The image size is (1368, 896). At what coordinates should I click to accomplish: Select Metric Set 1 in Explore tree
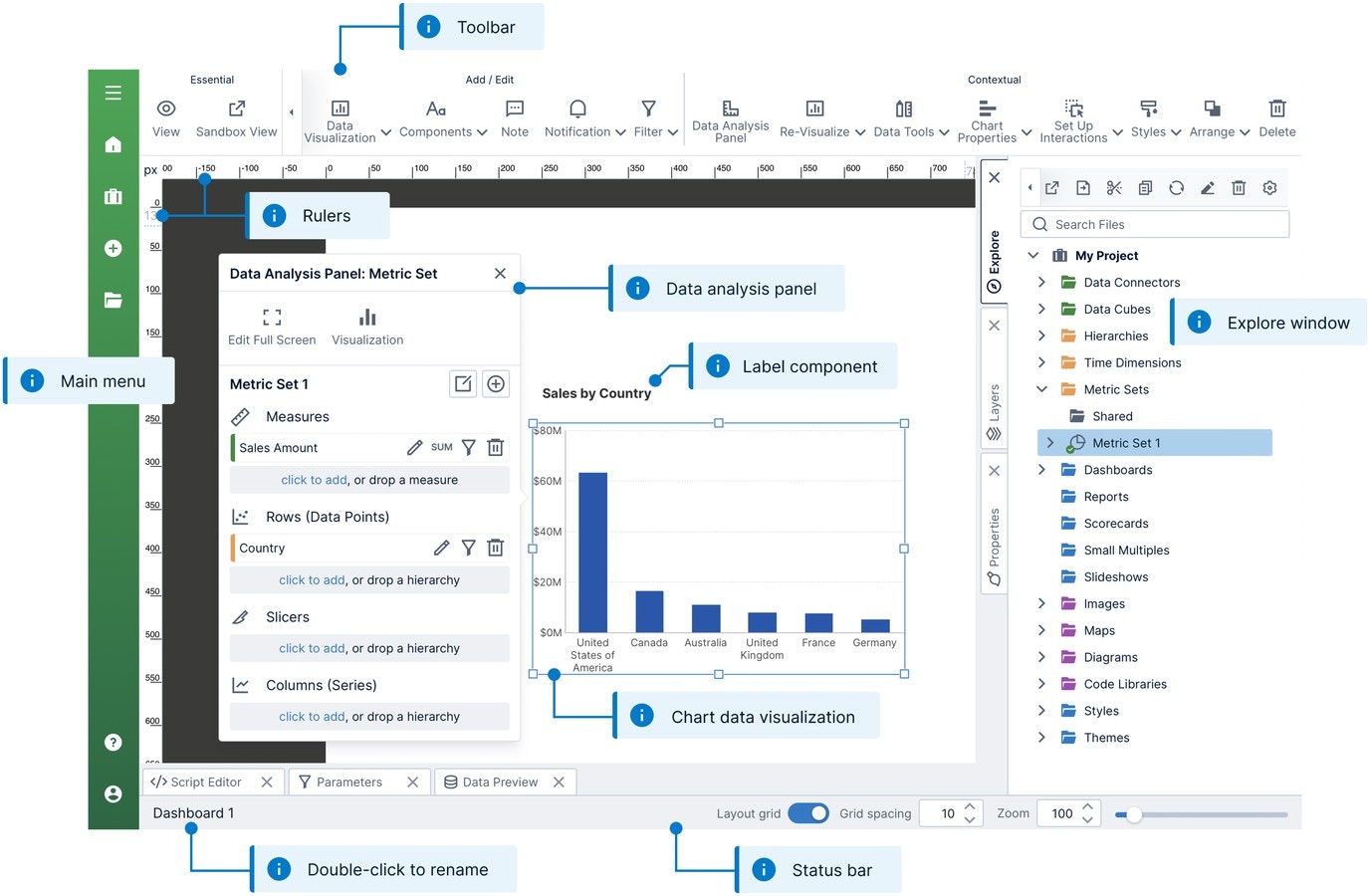tap(1155, 443)
